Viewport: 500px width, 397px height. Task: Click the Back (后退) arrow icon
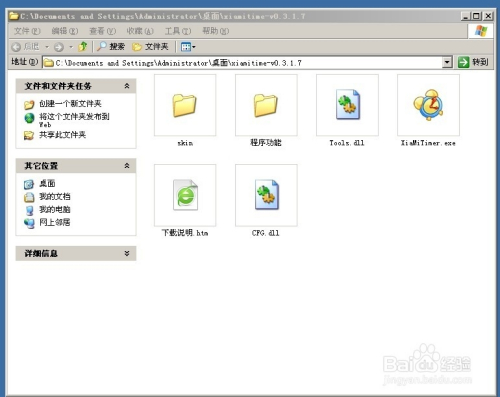tap(16, 47)
